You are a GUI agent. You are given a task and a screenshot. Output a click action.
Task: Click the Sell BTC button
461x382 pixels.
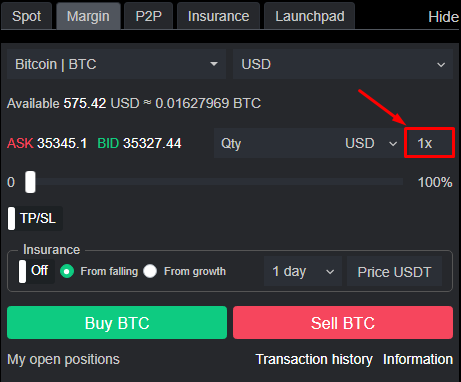[343, 323]
